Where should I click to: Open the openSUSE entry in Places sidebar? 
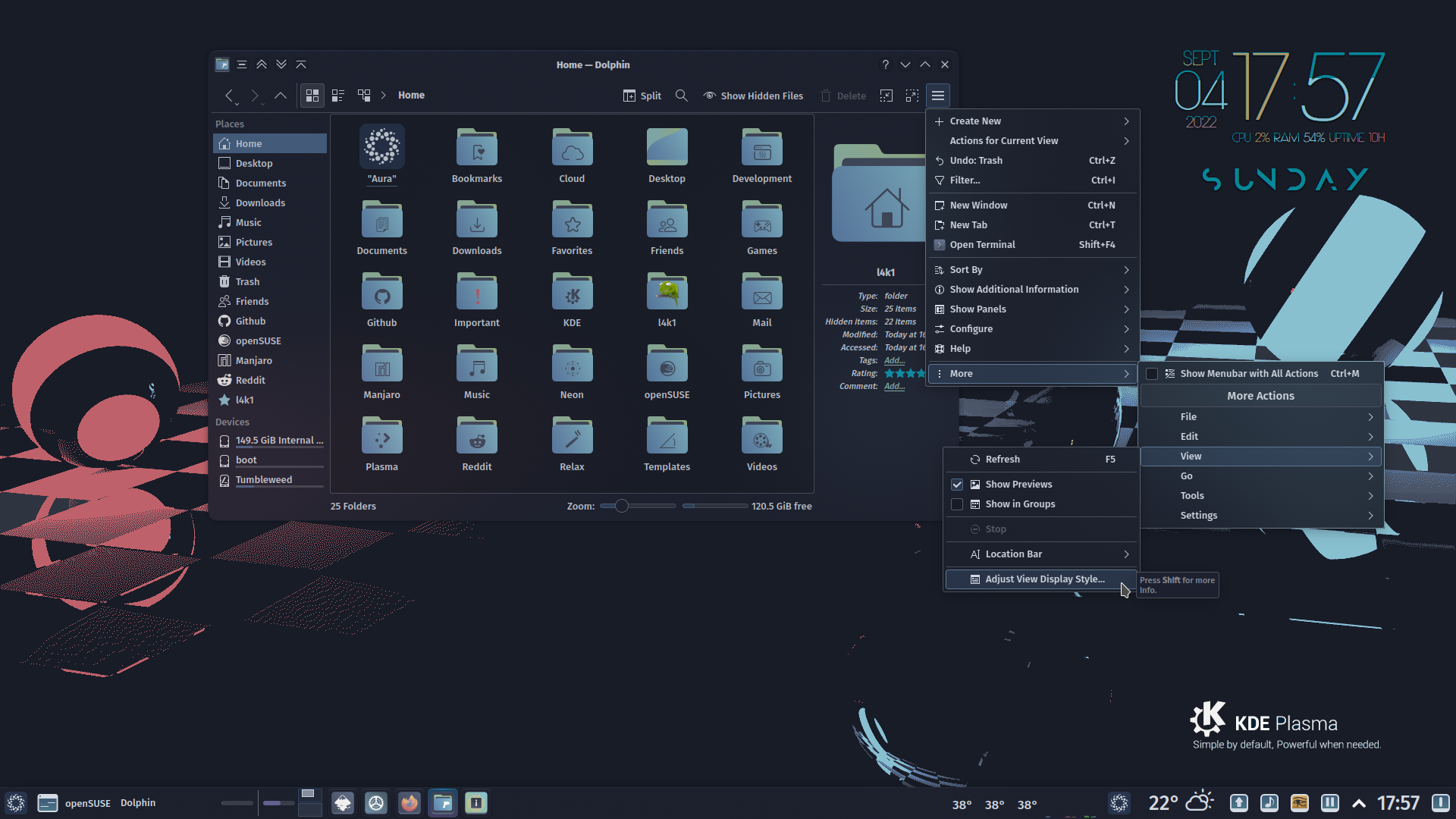[x=270, y=341]
